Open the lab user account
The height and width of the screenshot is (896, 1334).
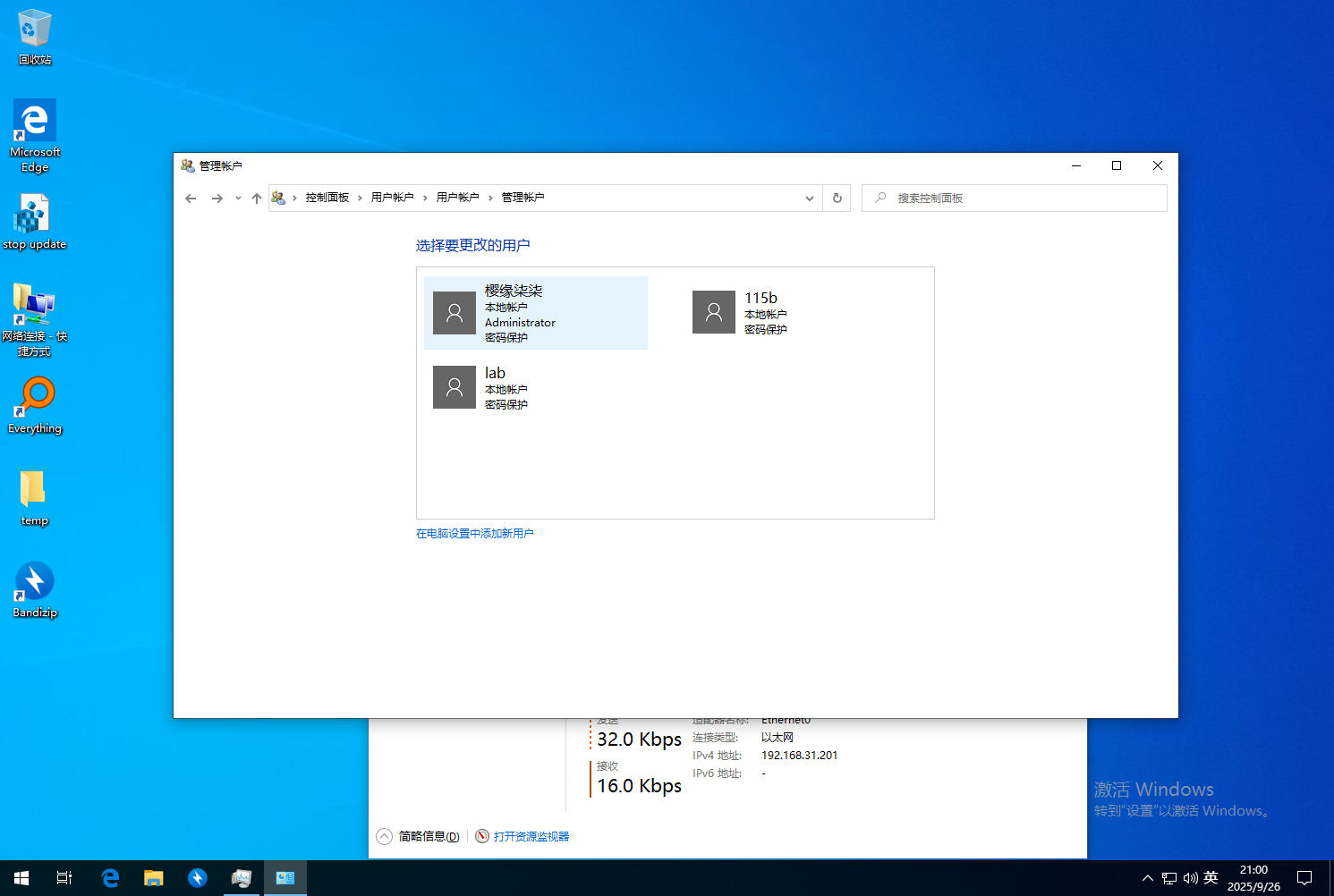point(494,386)
